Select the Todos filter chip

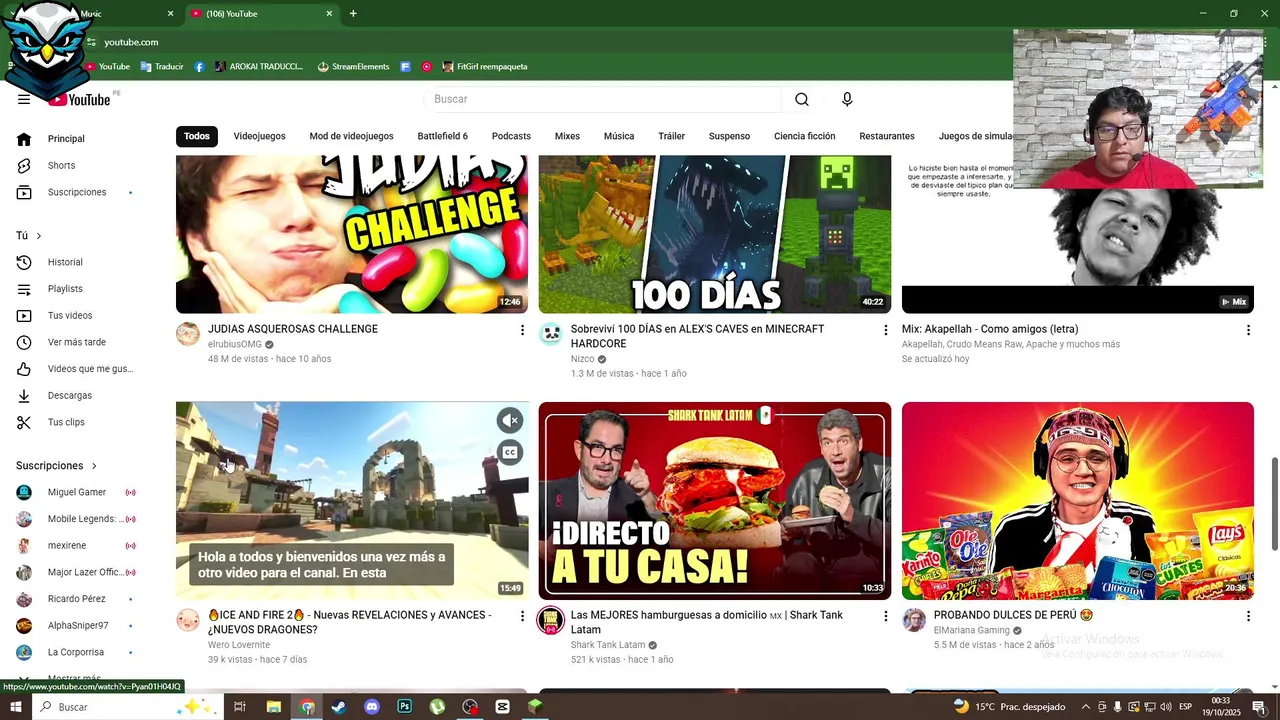(x=197, y=136)
